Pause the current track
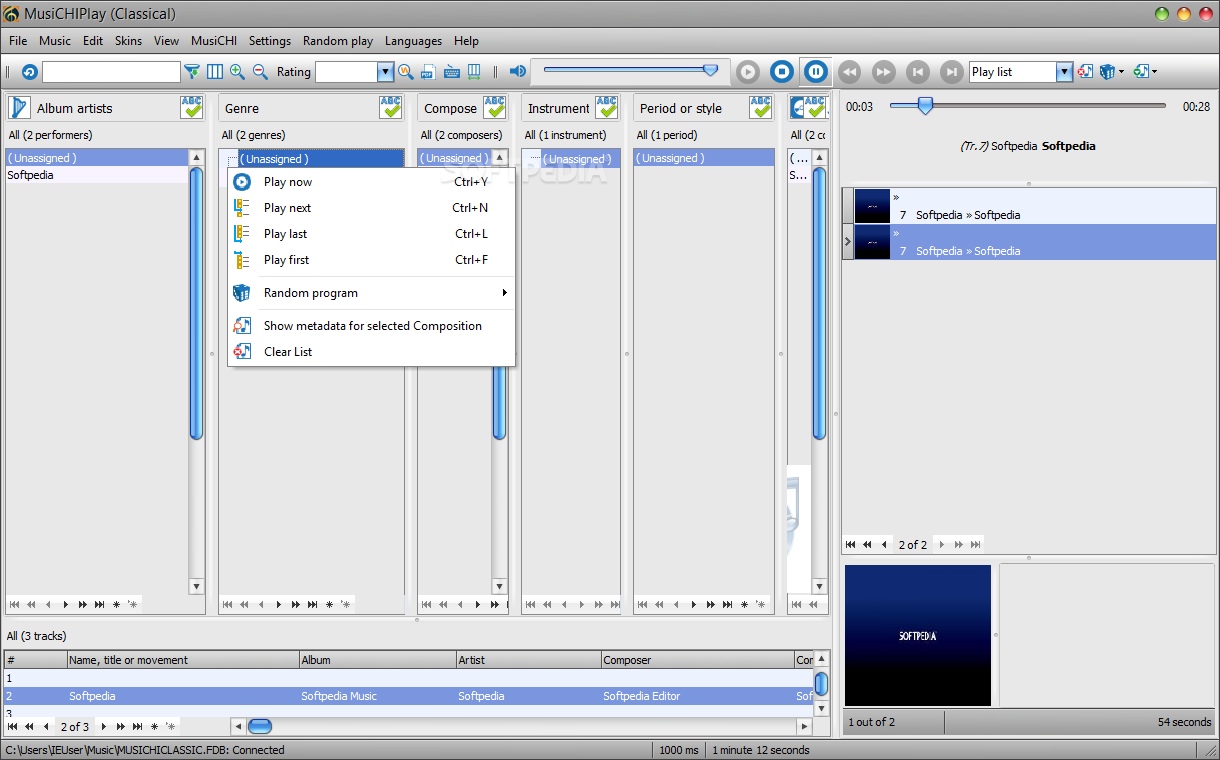The width and height of the screenshot is (1220, 760). coord(816,72)
